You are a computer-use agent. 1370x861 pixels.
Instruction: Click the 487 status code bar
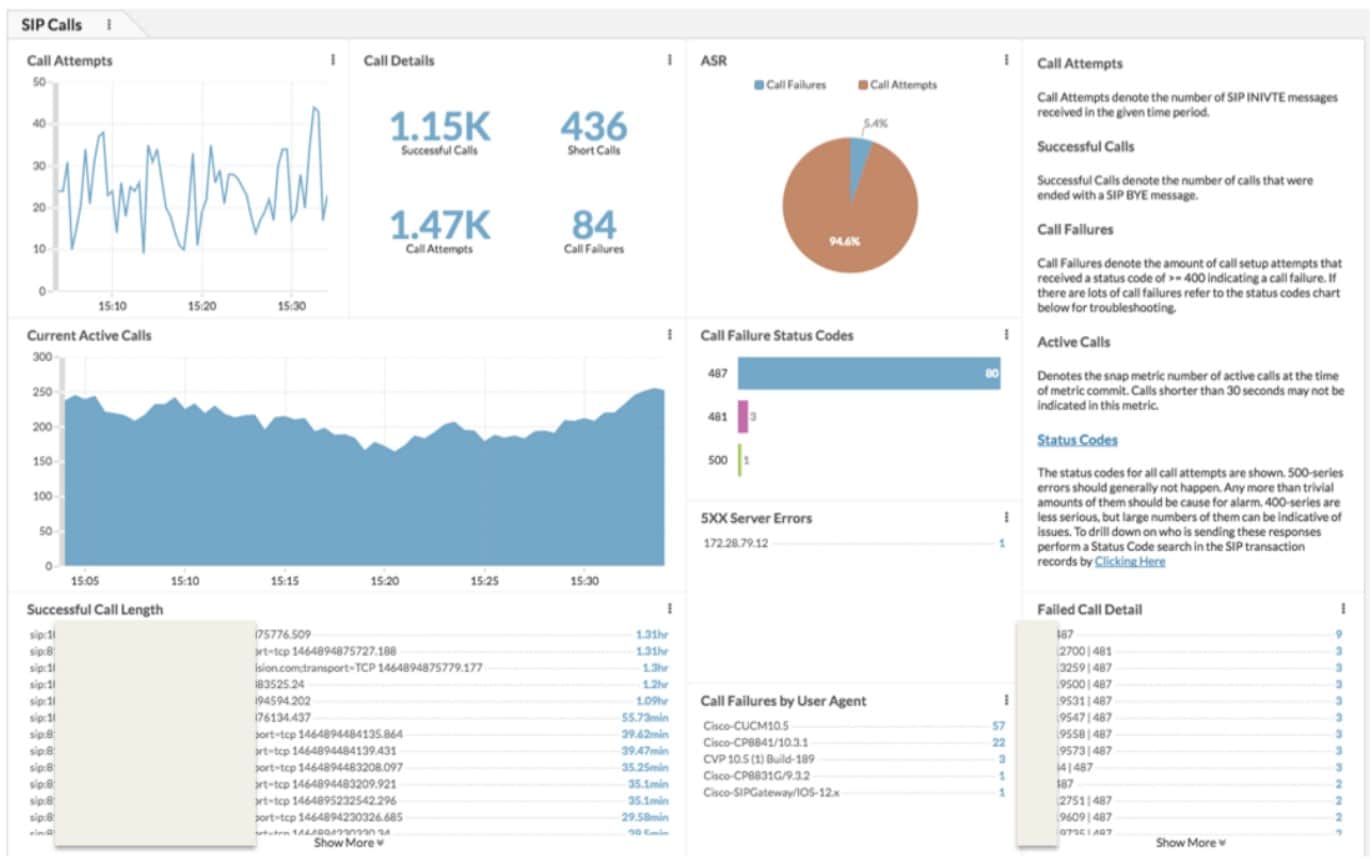tap(869, 373)
